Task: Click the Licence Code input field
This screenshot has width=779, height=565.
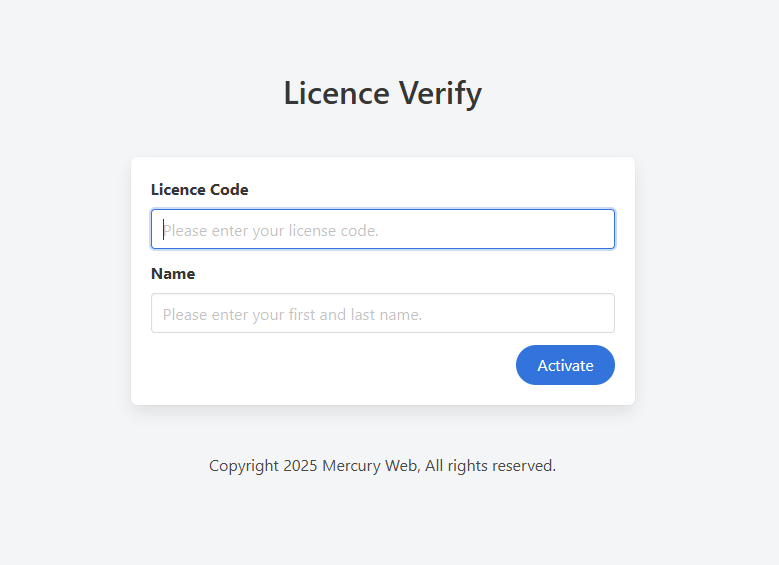Action: point(383,229)
